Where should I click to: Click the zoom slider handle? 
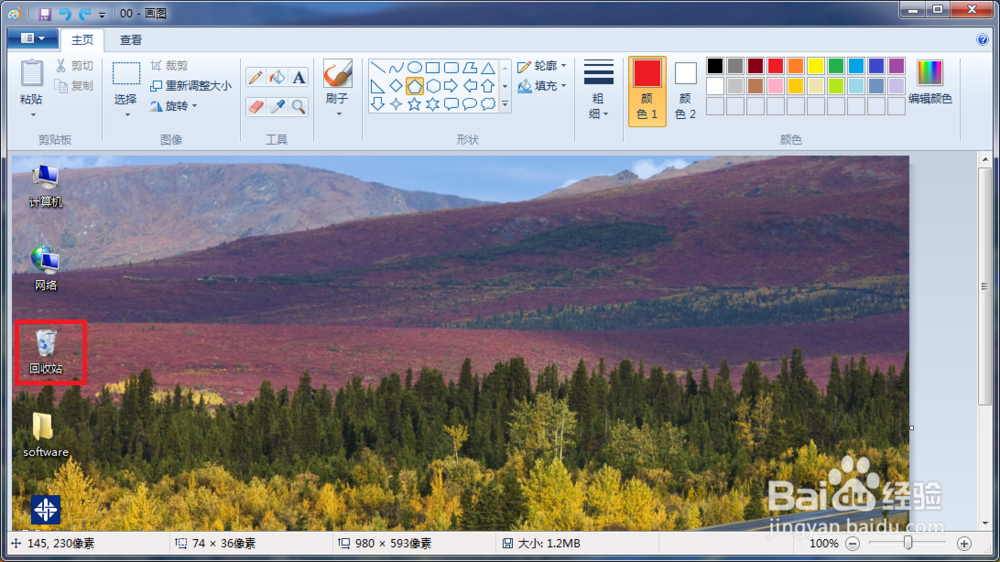(x=908, y=544)
